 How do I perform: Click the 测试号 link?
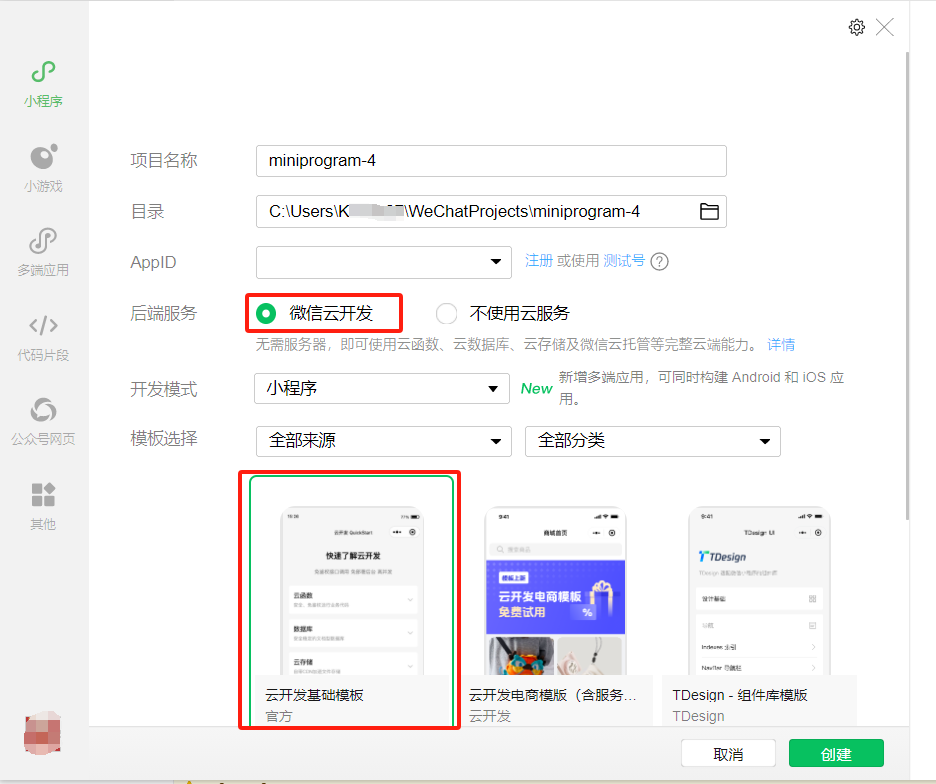[x=624, y=261]
